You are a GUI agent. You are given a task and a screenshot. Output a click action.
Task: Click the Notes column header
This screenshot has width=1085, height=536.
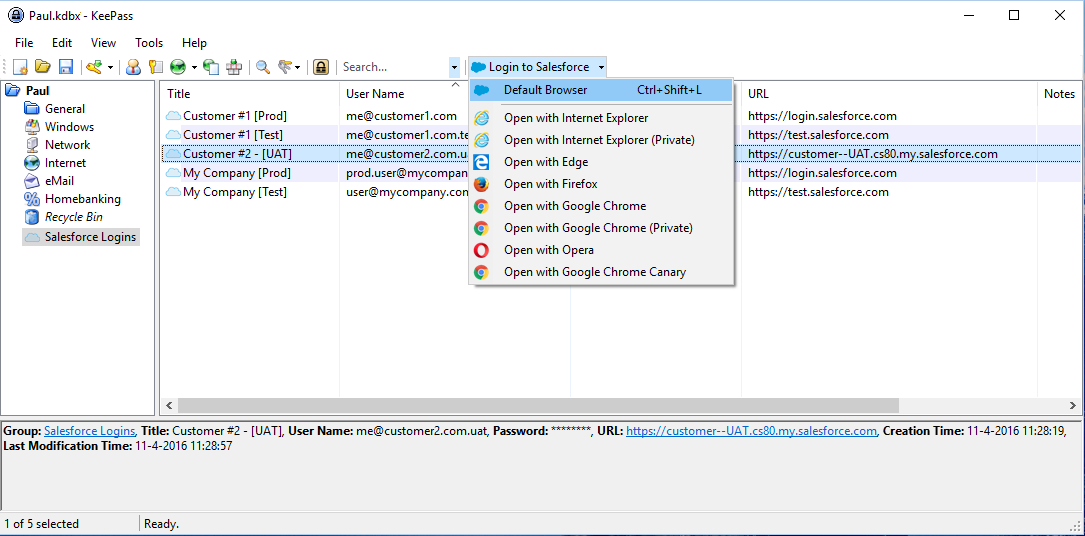[x=1059, y=94]
